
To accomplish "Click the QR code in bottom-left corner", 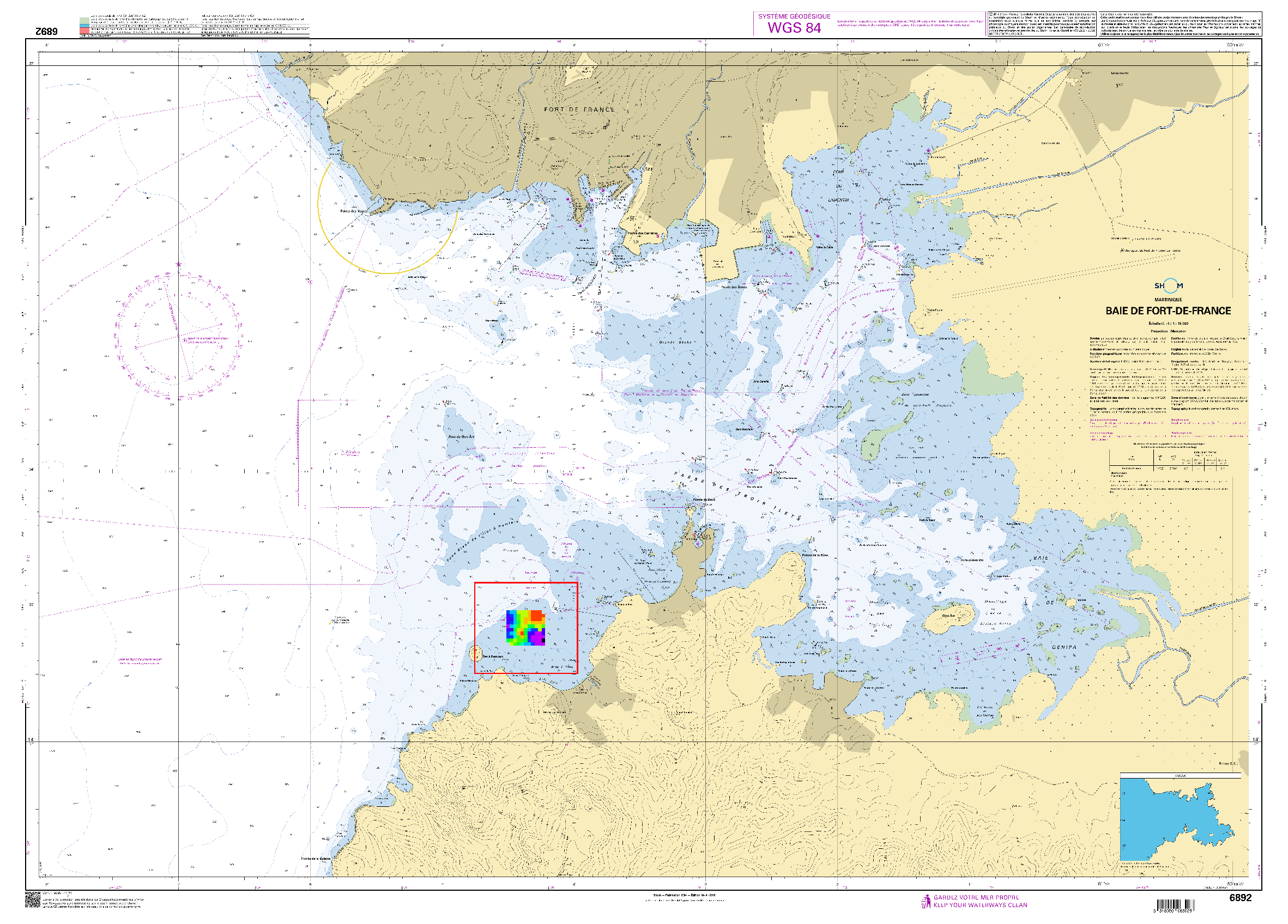I will 32,899.
